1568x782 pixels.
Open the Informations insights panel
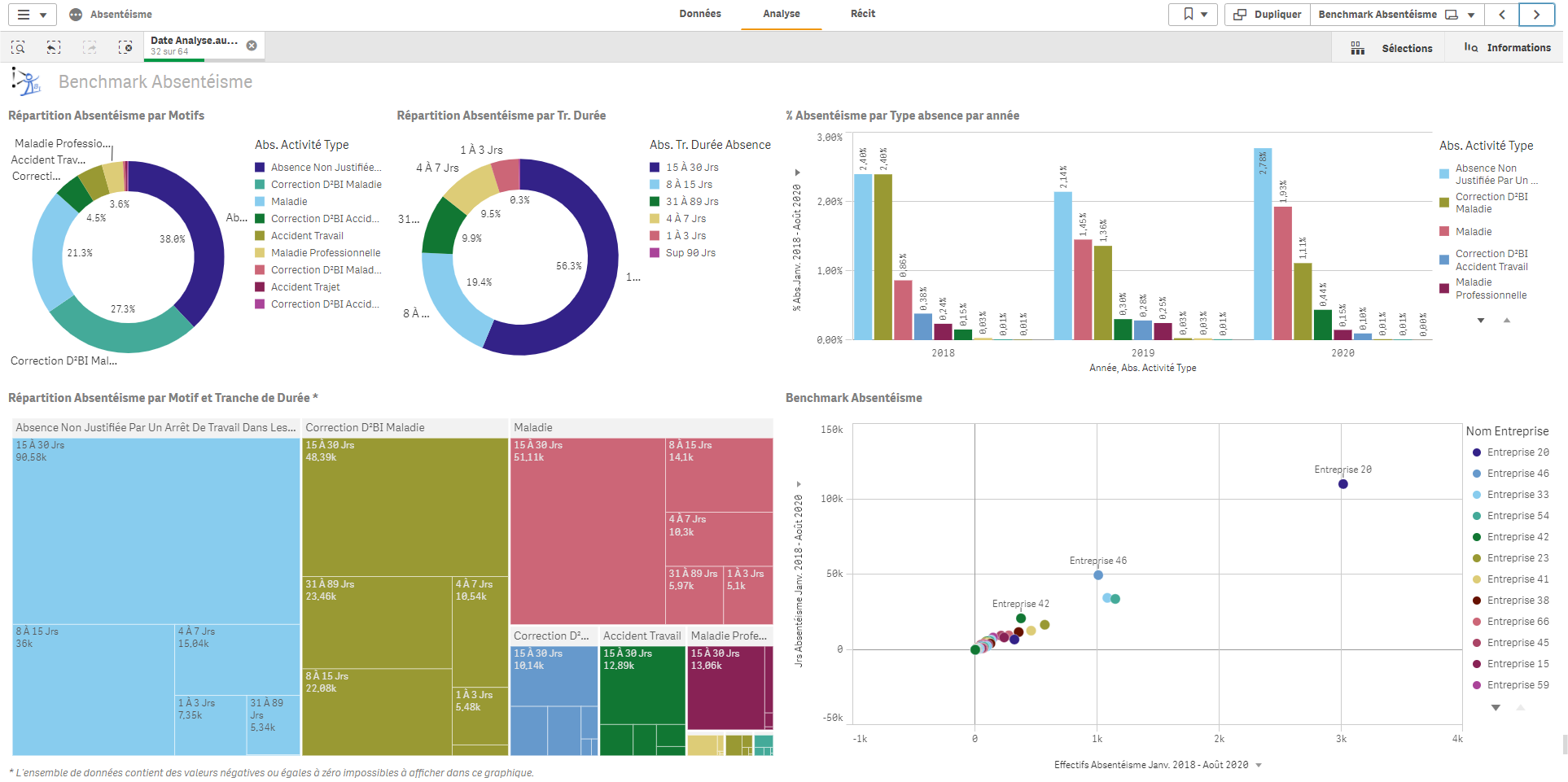[x=1508, y=48]
